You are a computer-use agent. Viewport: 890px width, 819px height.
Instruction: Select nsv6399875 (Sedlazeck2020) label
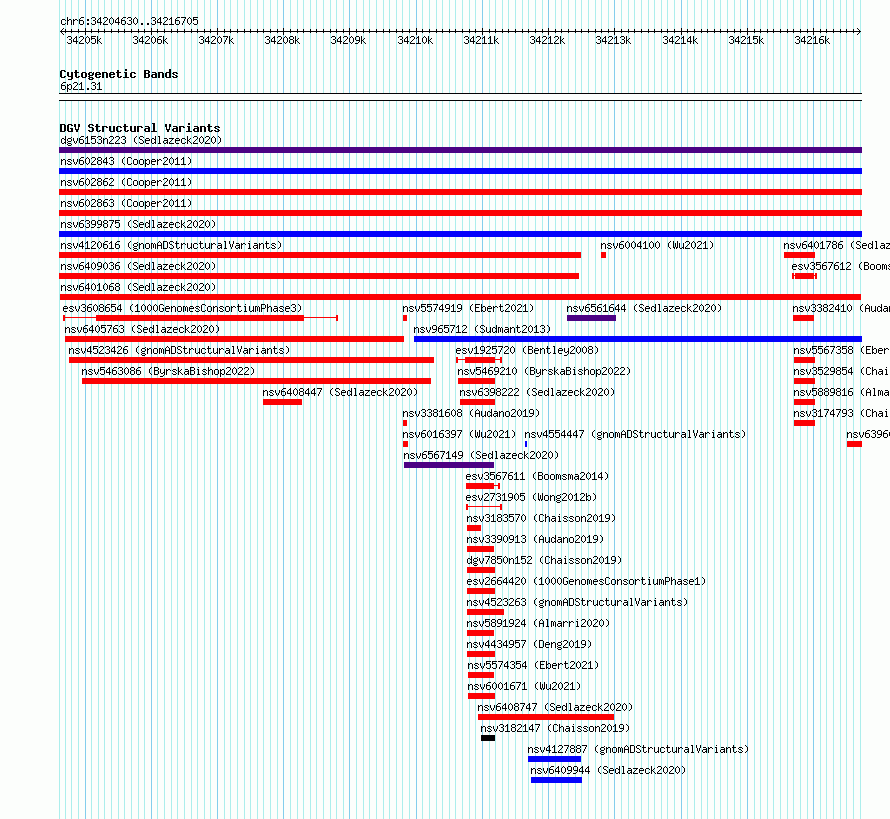tap(138, 224)
